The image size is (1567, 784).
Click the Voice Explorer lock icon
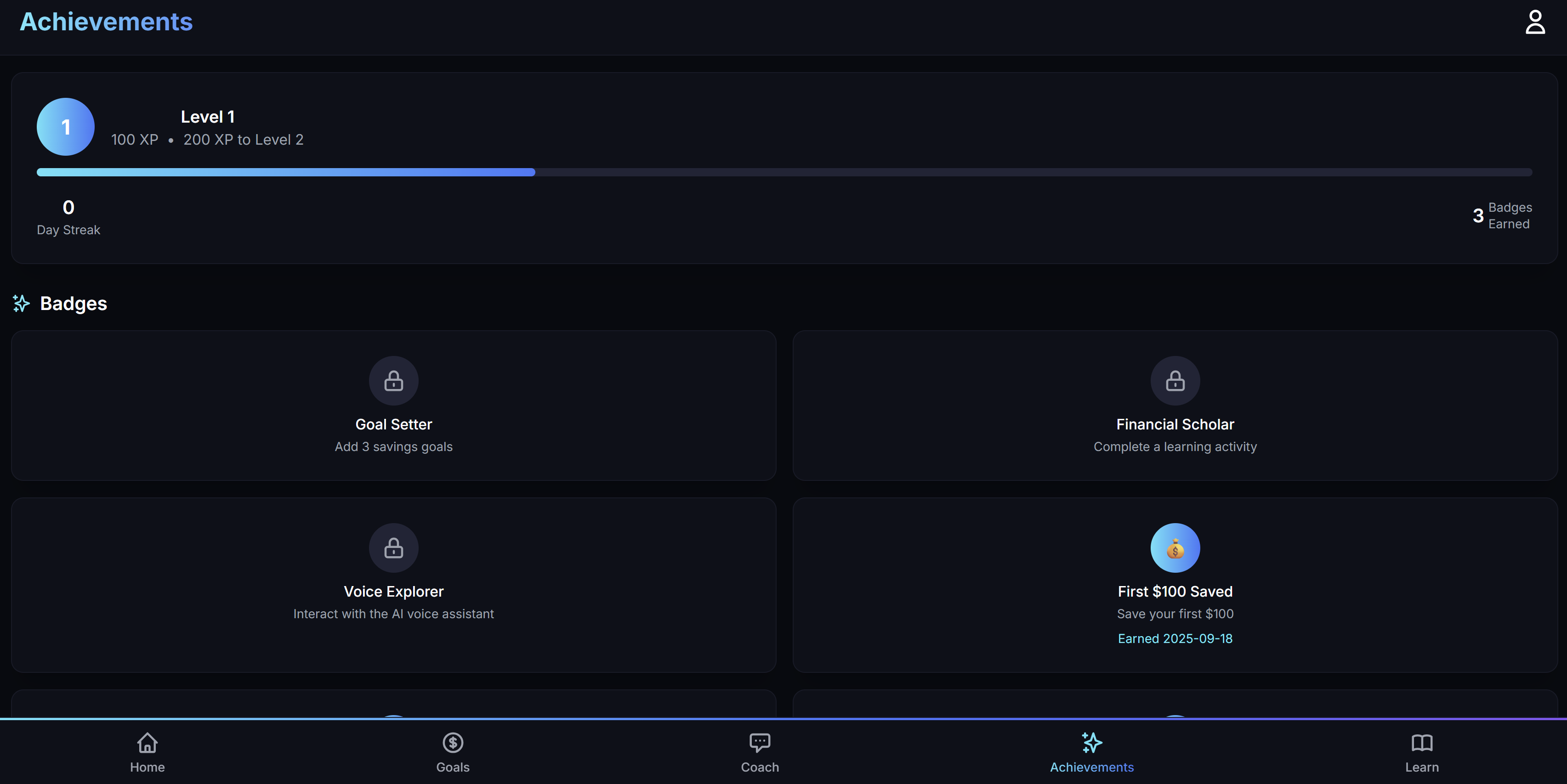tap(393, 548)
